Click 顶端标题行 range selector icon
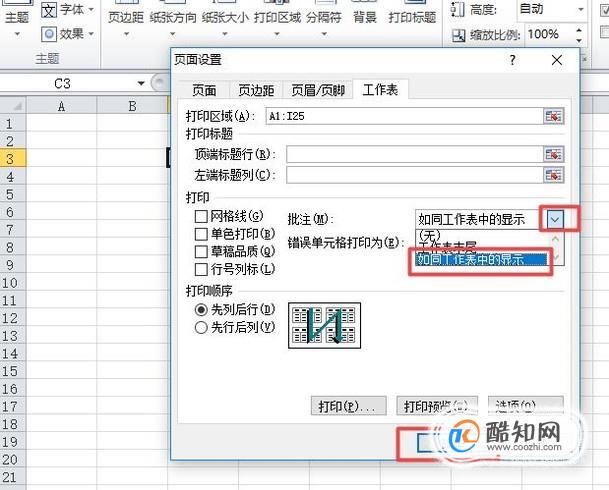Viewport: 609px width, 490px height. (x=553, y=155)
